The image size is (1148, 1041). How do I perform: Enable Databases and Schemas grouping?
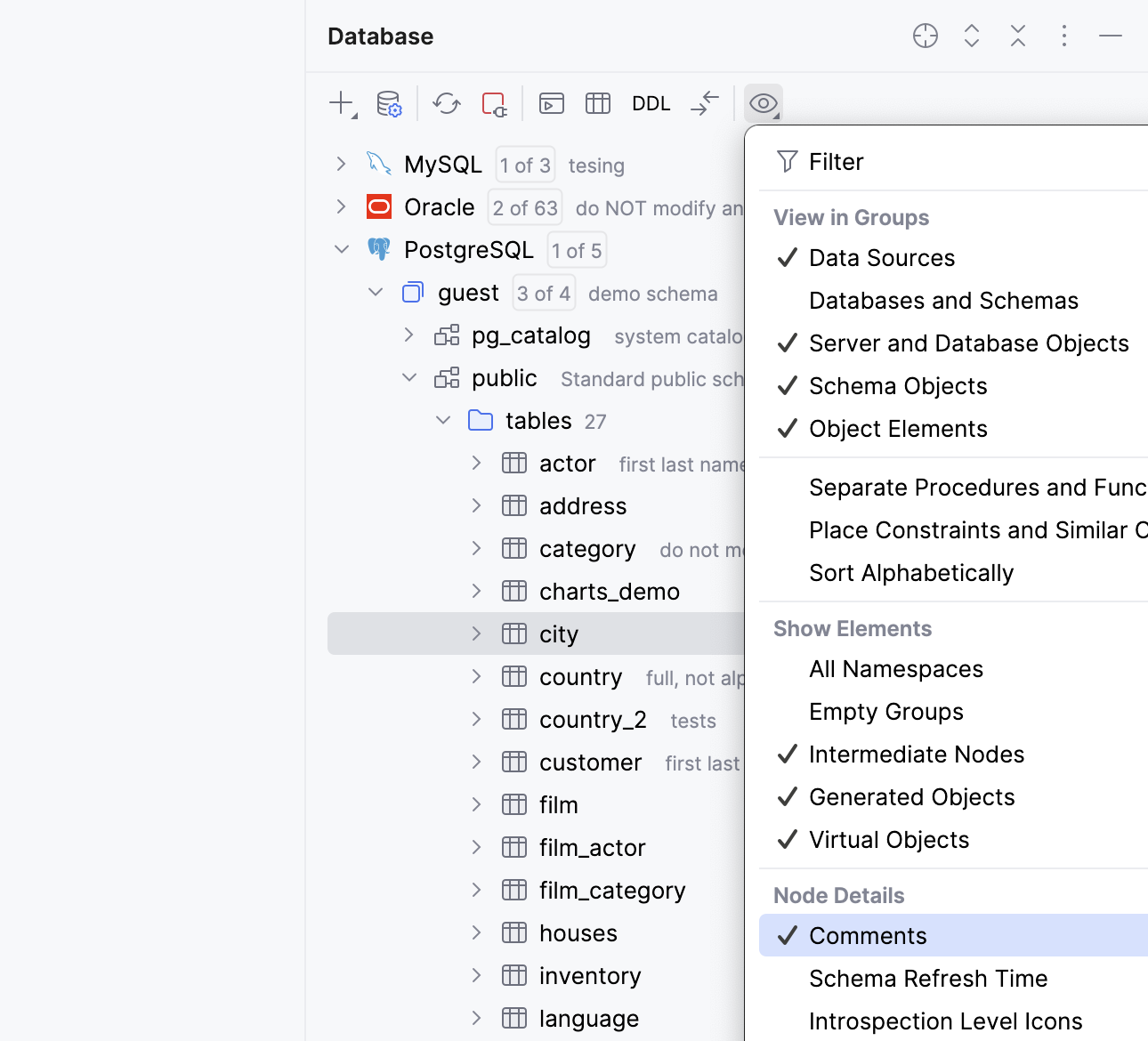tap(942, 301)
